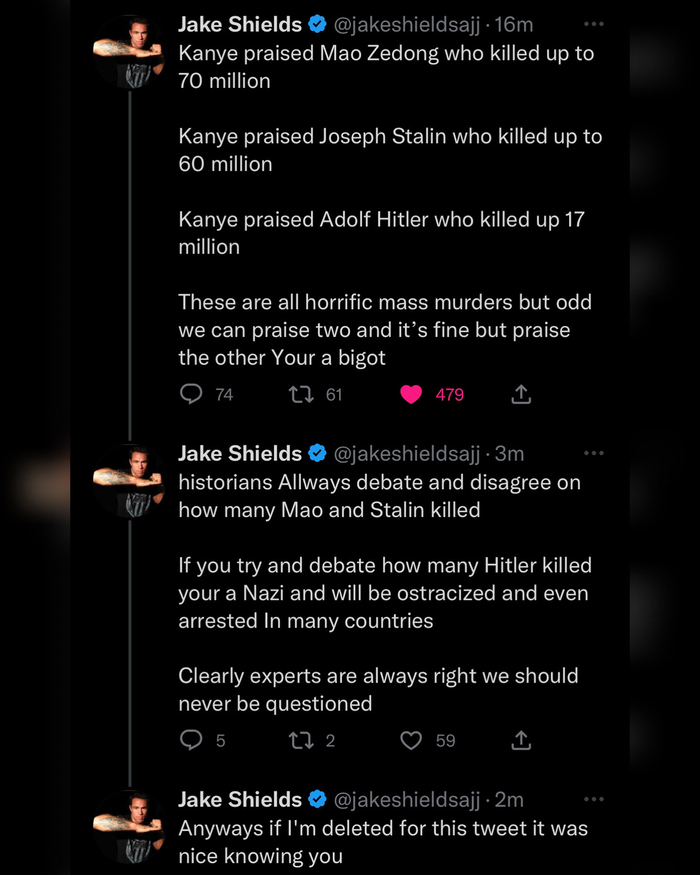
Task: Share the first tweet via share icon
Action: (x=520, y=395)
